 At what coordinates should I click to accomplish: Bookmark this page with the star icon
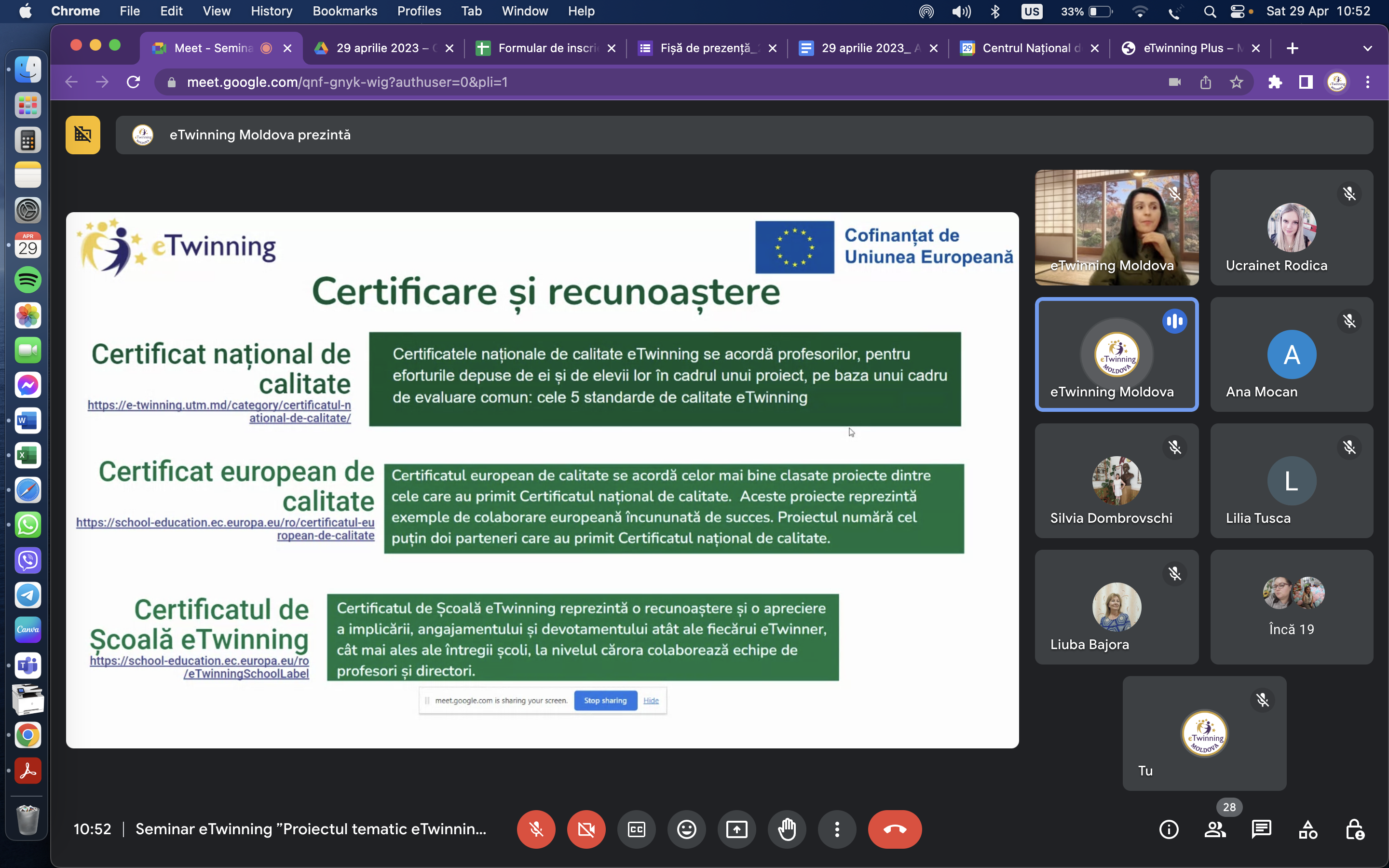tap(1236, 82)
